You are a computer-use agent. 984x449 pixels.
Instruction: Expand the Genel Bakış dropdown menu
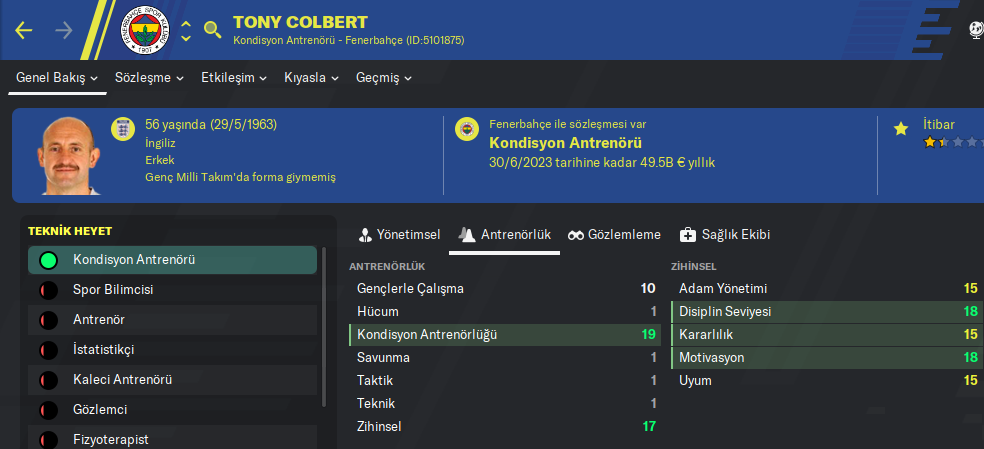click(x=57, y=78)
